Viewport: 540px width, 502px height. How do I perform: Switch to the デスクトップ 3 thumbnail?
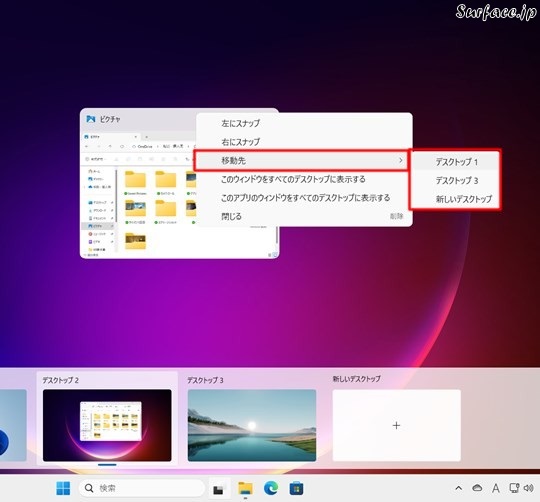pos(252,425)
